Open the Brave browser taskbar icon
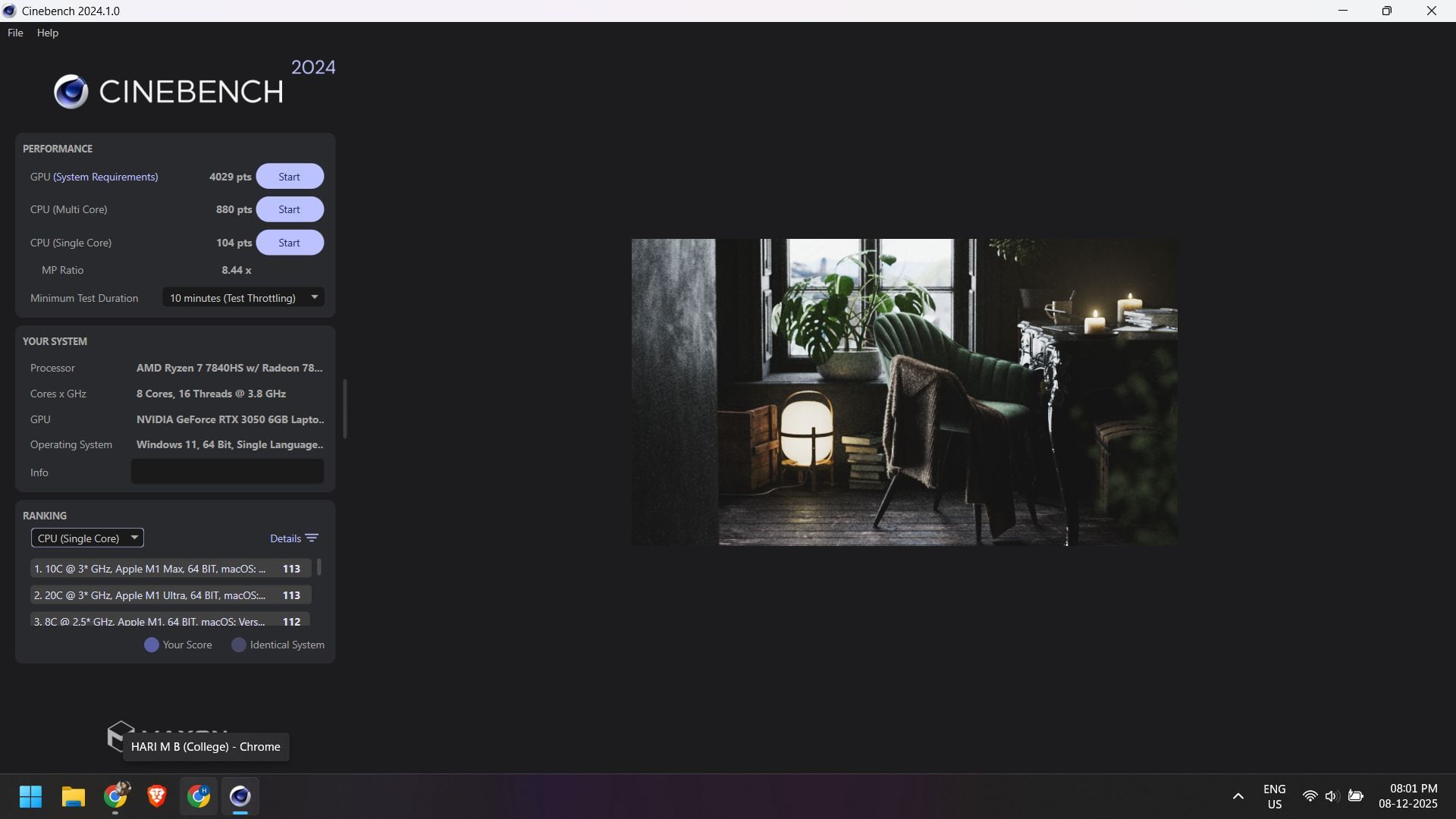The image size is (1456, 819). pyautogui.click(x=157, y=796)
